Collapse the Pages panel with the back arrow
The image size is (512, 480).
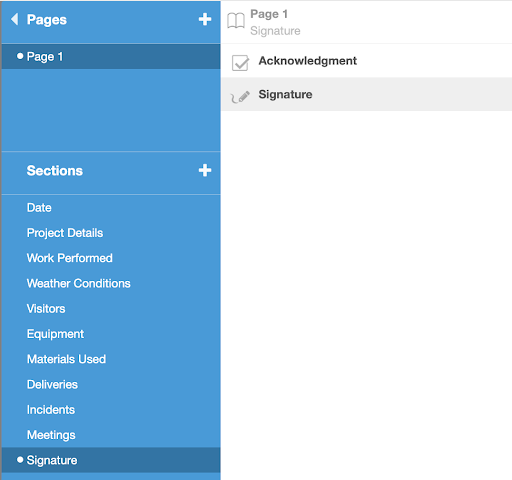click(x=14, y=19)
